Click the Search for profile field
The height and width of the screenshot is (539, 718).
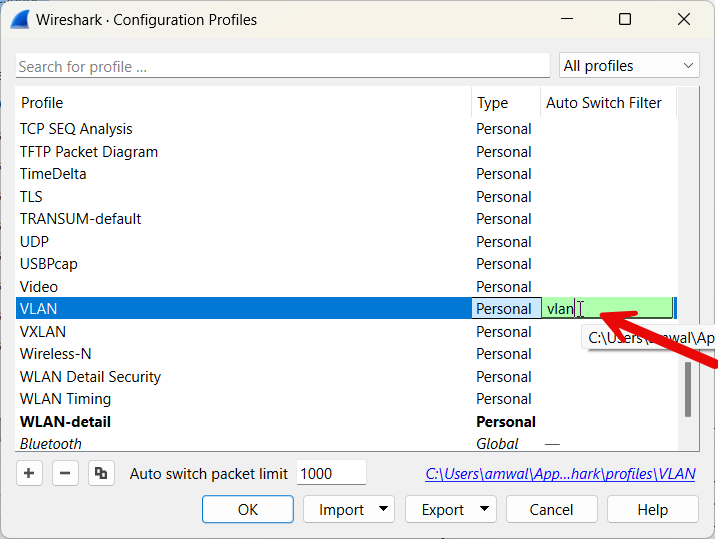pos(282,66)
